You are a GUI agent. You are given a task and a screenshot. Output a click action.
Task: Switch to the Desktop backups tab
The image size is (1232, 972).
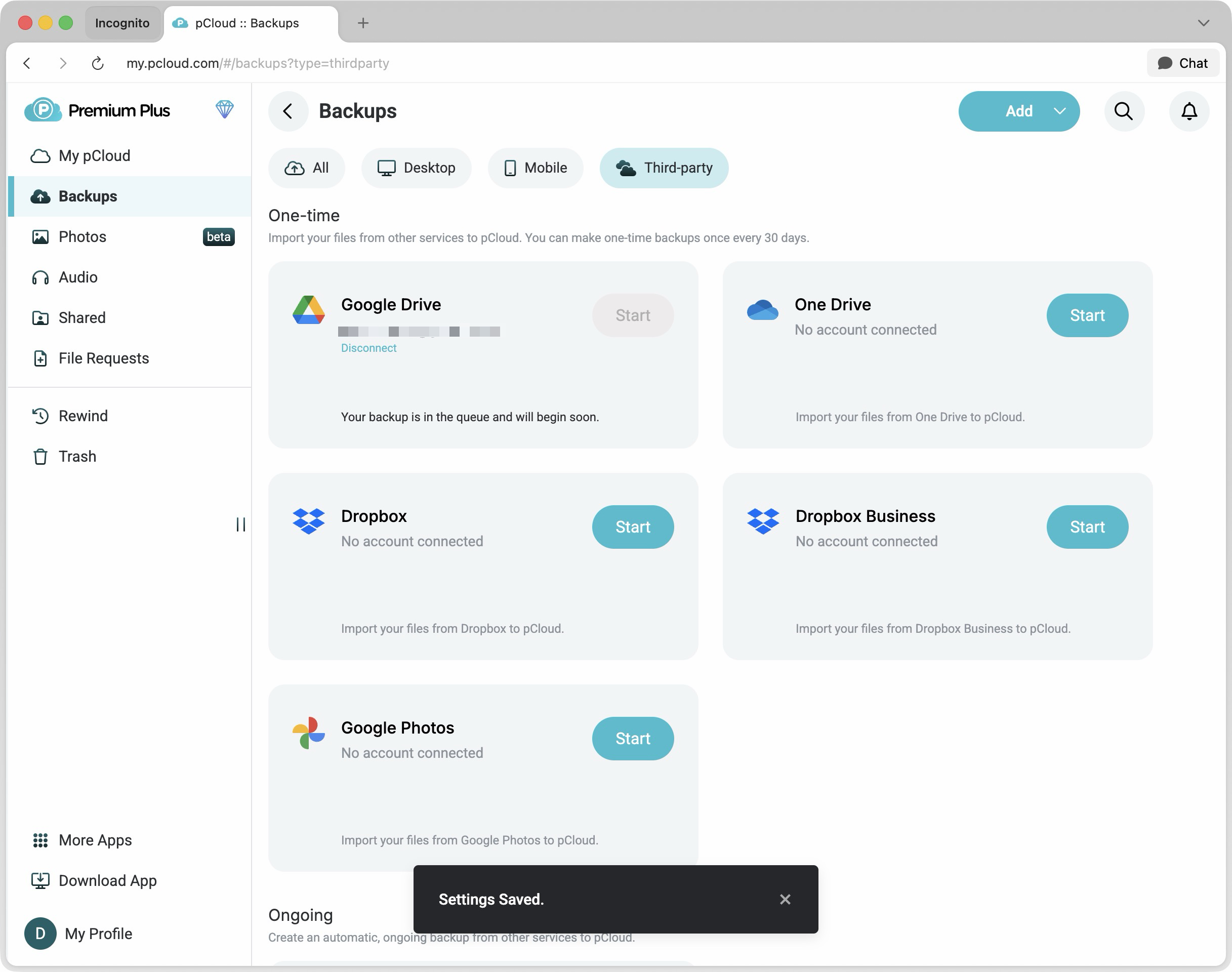coord(416,168)
